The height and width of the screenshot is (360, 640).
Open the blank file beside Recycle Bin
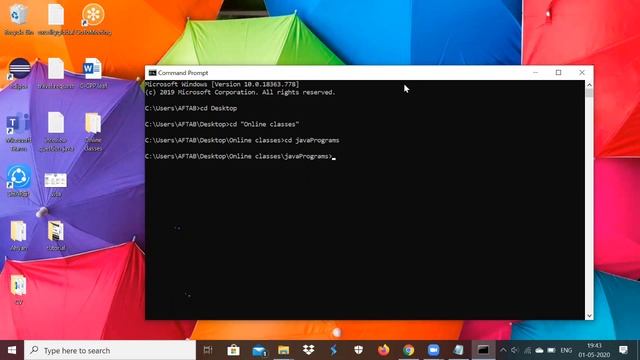[x=56, y=19]
